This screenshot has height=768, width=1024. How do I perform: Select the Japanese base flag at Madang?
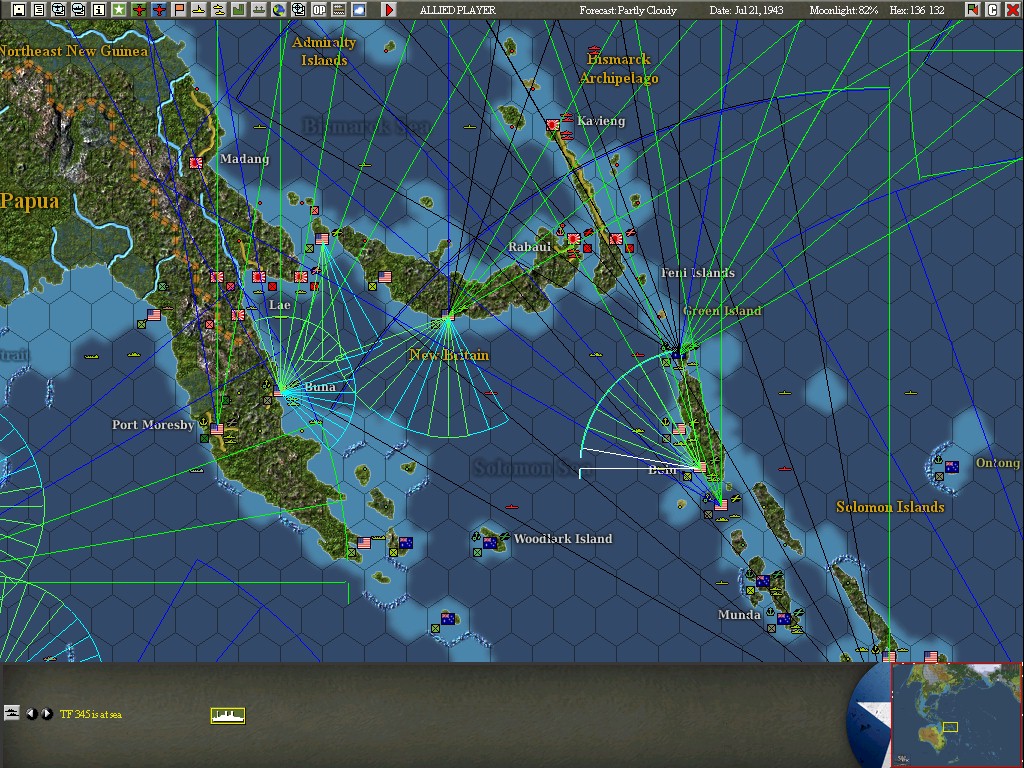pyautogui.click(x=196, y=163)
